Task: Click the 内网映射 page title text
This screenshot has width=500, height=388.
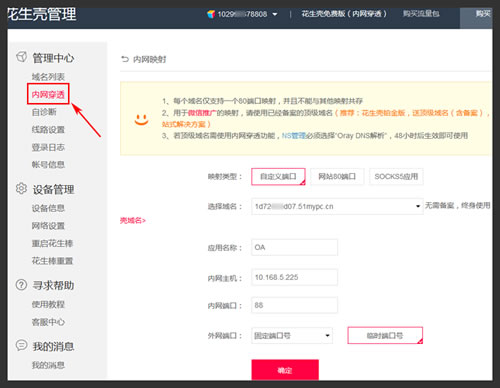Action: point(150,59)
